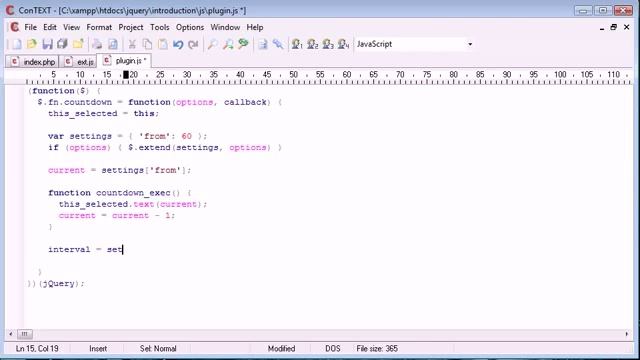Create a new file with toolbar icon
The width and height of the screenshot is (640, 360).
[x=16, y=44]
